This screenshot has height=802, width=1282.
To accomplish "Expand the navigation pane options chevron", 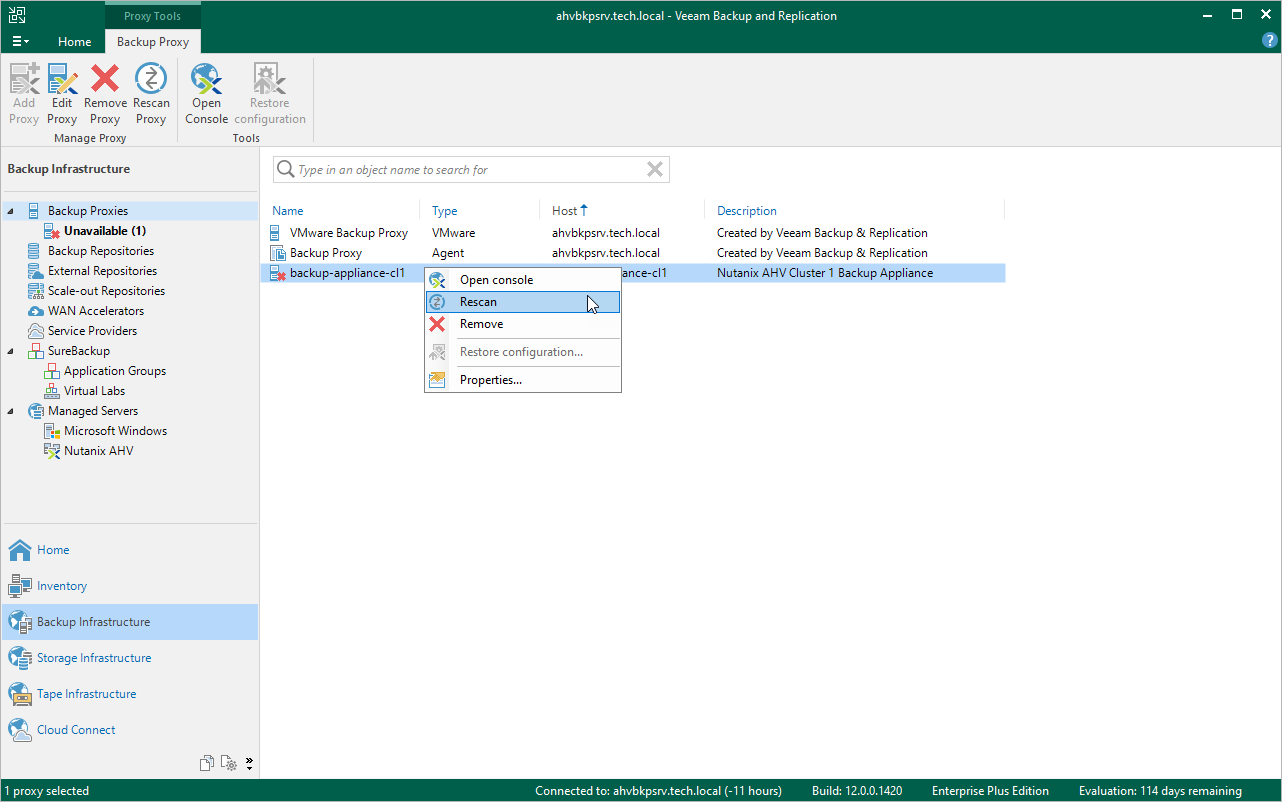I will [x=249, y=763].
